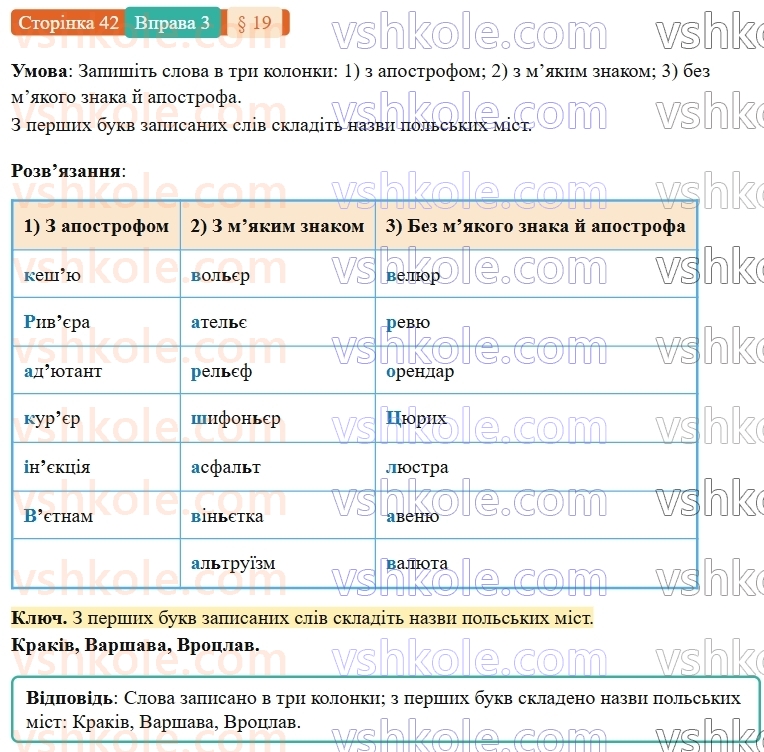Click the word 'альтруїзм' in the table
764x752 pixels.
coord(233,563)
